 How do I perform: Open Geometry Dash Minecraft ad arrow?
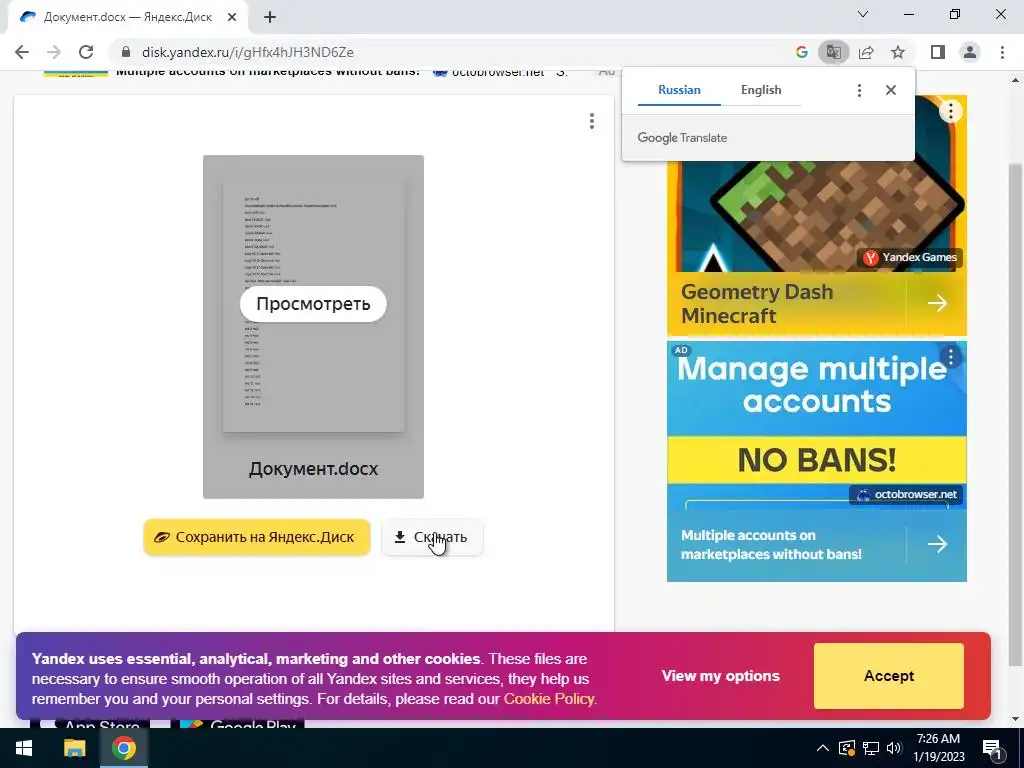(x=937, y=303)
